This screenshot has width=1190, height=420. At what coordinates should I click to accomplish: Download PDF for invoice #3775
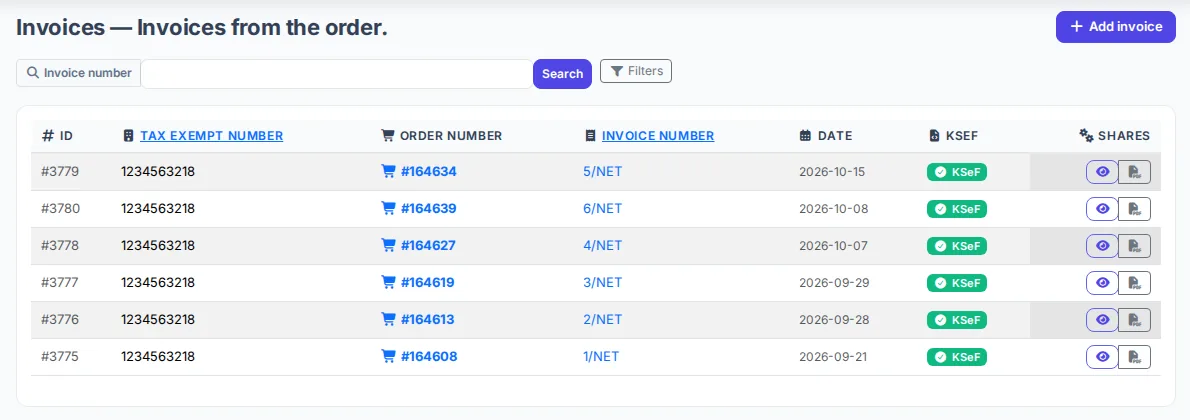(1135, 357)
